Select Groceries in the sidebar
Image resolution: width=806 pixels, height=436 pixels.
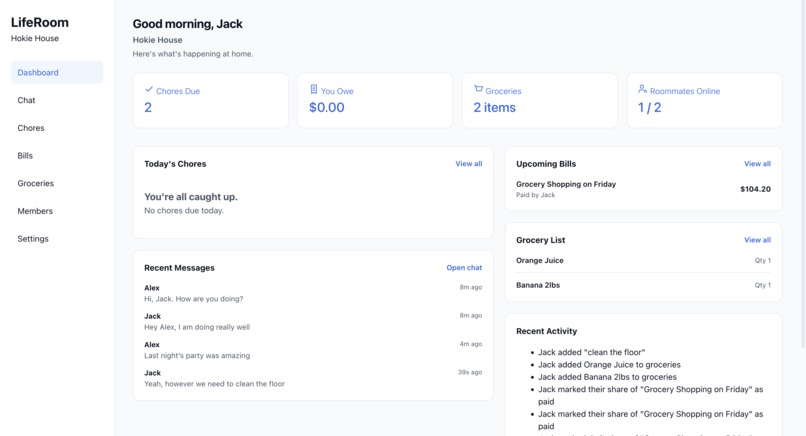pyautogui.click(x=57, y=184)
